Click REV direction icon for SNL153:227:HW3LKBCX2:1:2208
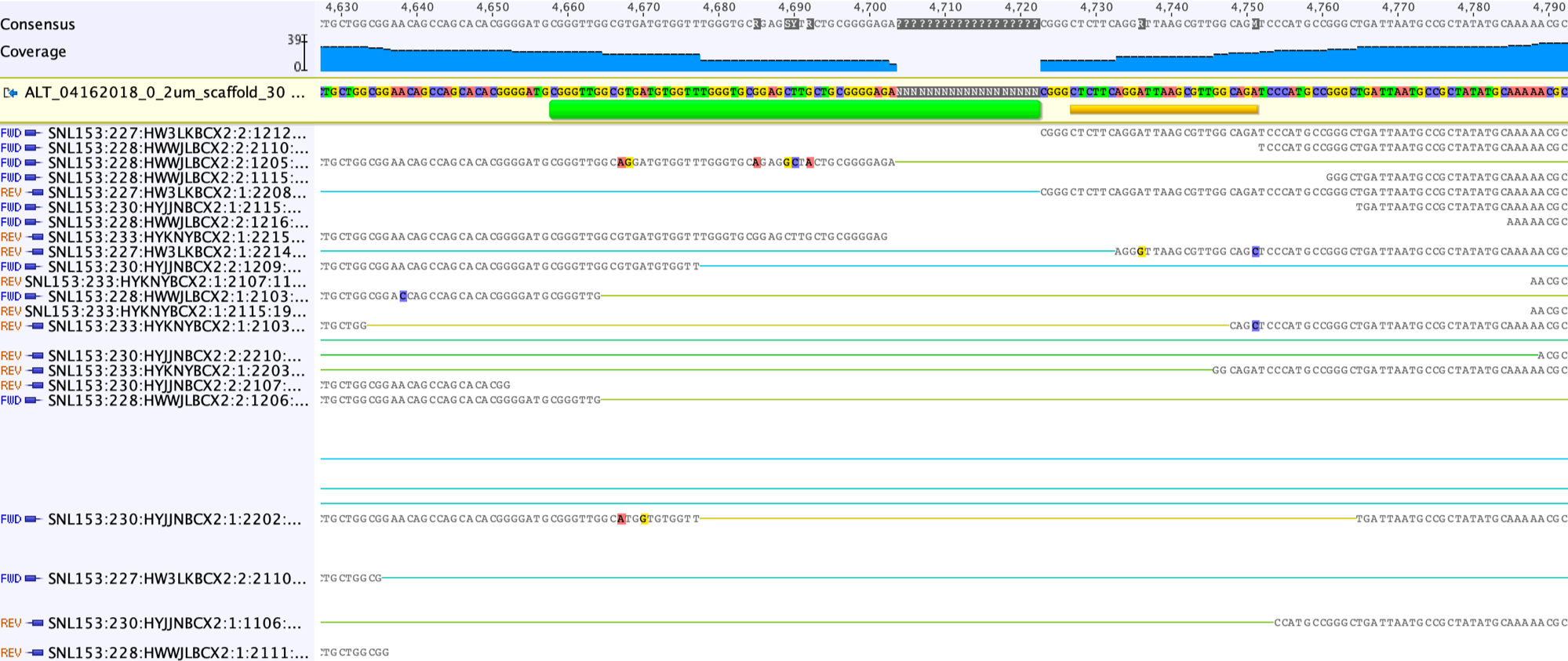This screenshot has width=1568, height=661. coord(35,193)
